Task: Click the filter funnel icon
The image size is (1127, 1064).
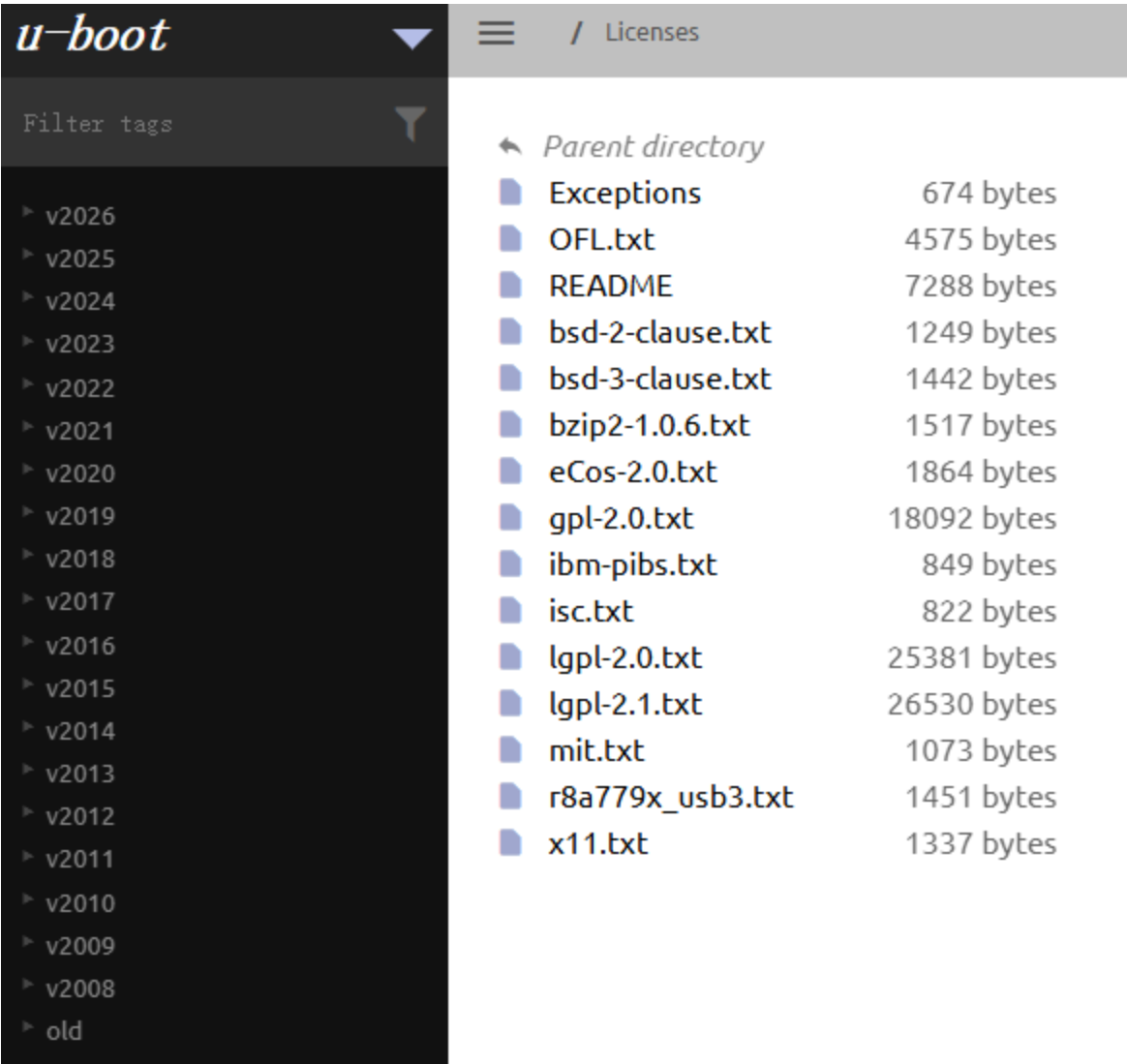Action: pos(411,123)
